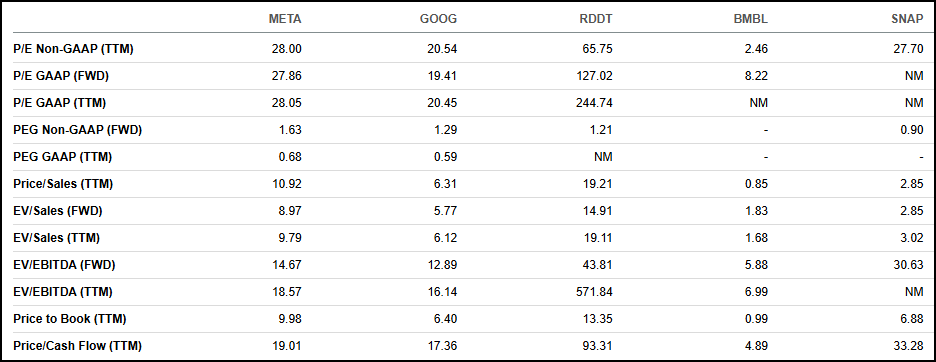Click GOOG's 17.36 Price/Cash Flow value
The image size is (936, 362).
click(442, 345)
